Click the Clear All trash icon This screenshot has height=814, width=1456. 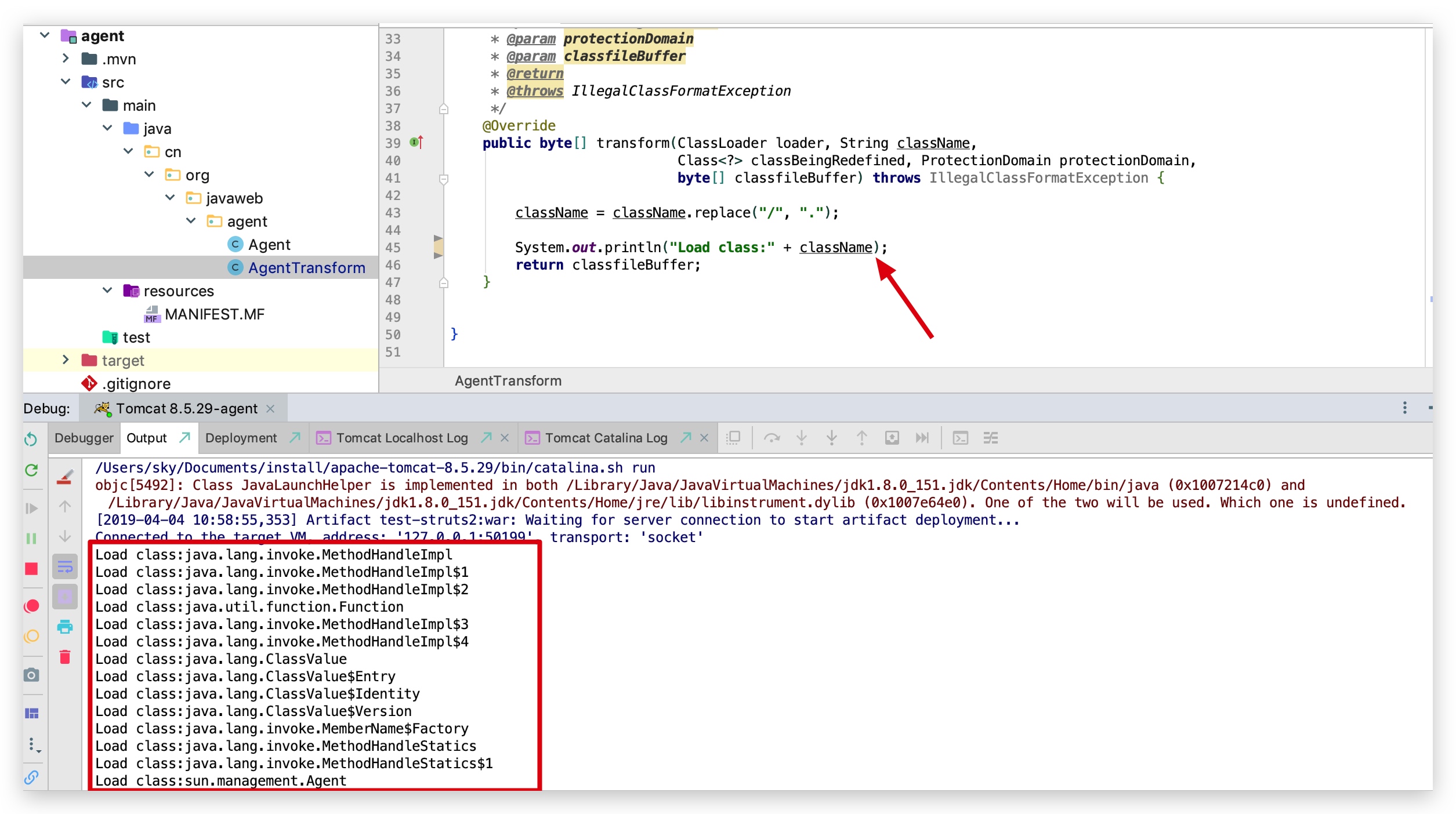pos(65,657)
